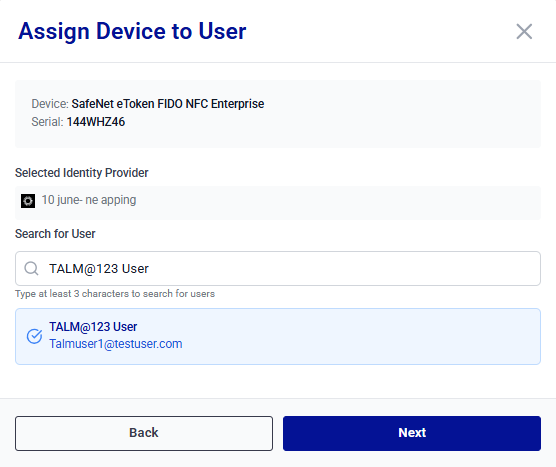Click the 10 june- ne apping provider field
This screenshot has width=556, height=467.
click(278, 202)
